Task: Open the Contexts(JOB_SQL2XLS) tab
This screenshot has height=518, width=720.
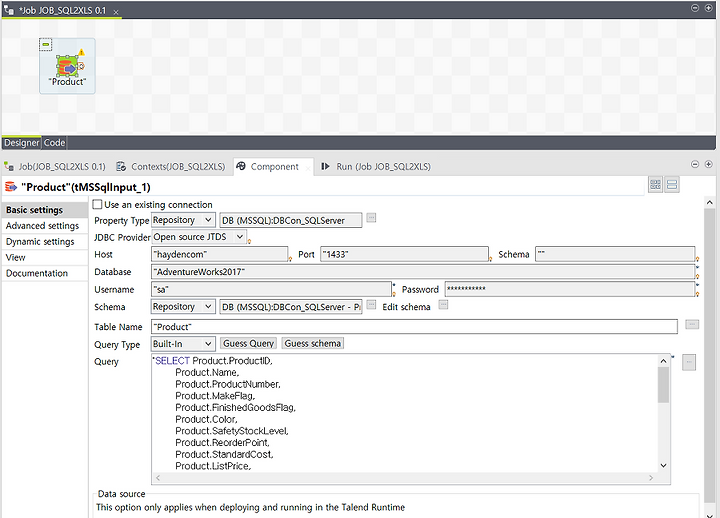Action: tap(171, 167)
